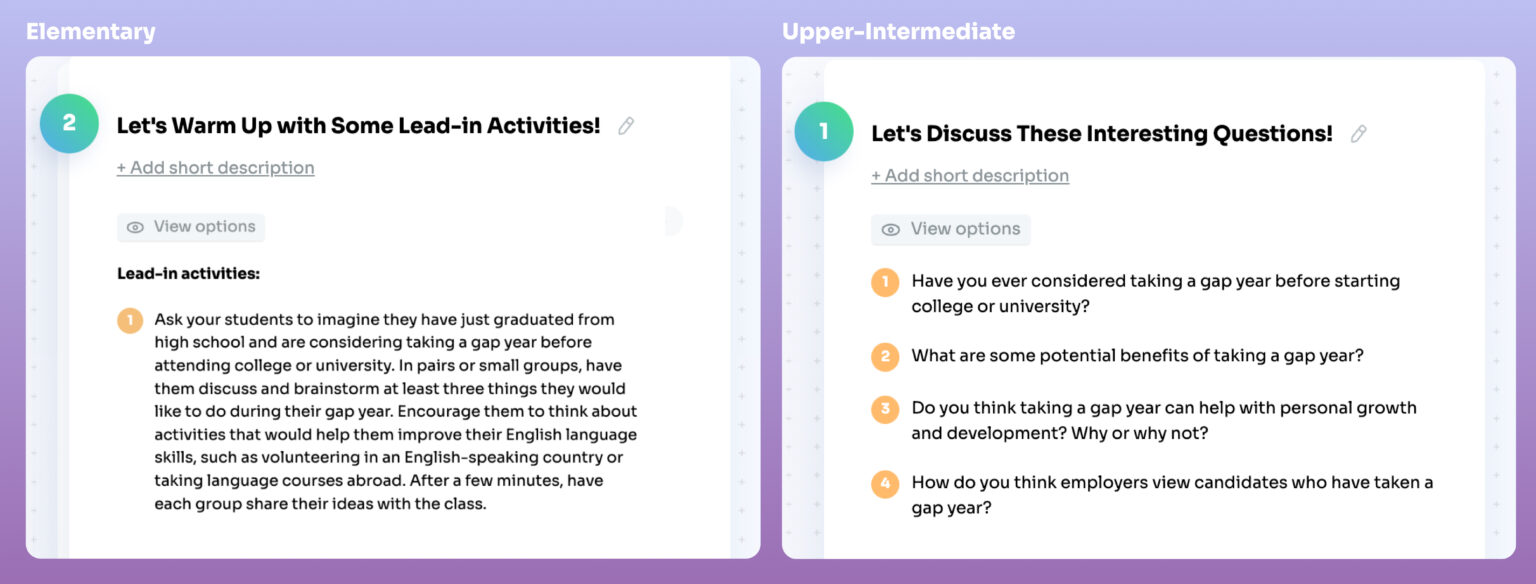Edit the Elementary lesson title with pencil icon

[x=626, y=126]
